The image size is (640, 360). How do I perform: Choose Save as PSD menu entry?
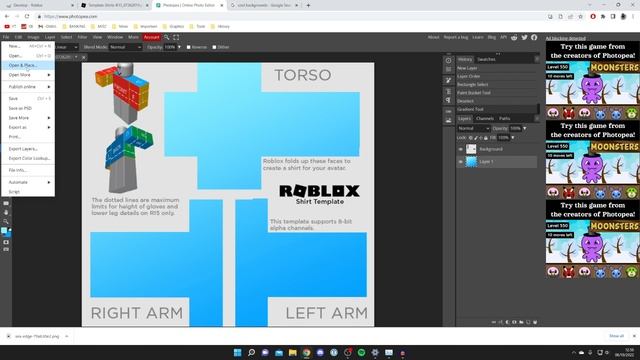pyautogui.click(x=28, y=108)
